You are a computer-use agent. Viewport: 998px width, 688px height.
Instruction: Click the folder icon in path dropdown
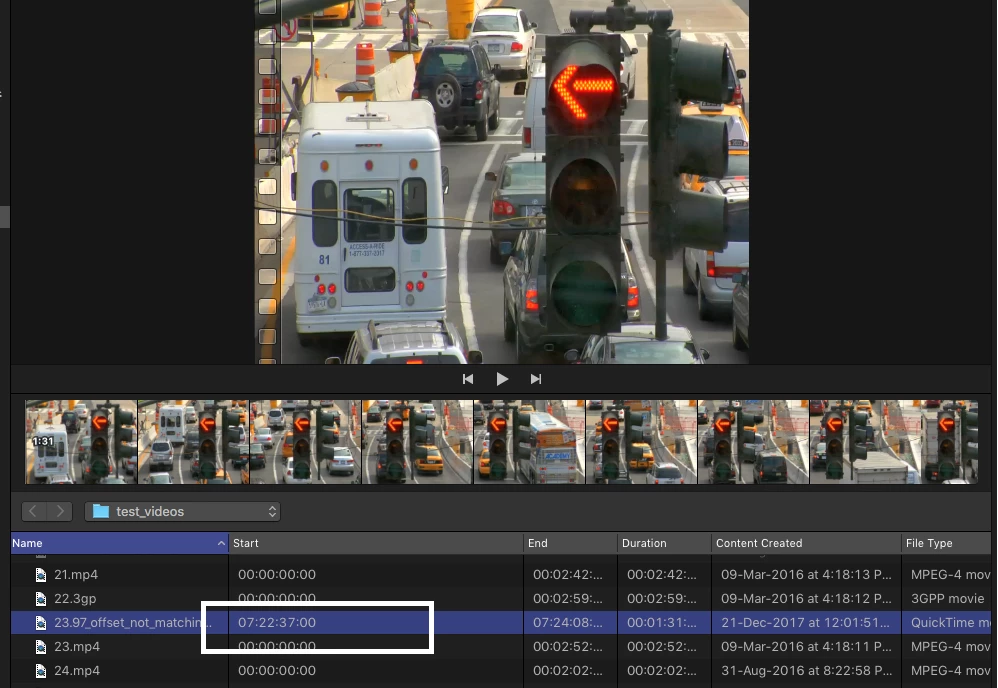point(101,511)
